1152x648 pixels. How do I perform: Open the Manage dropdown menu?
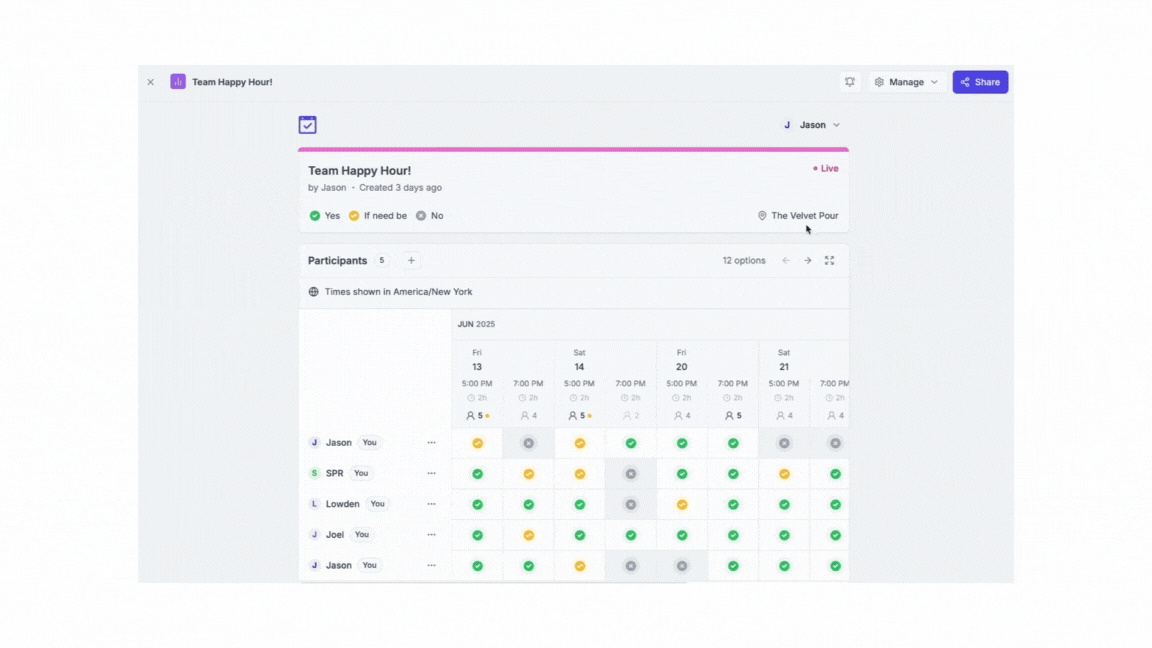point(906,82)
